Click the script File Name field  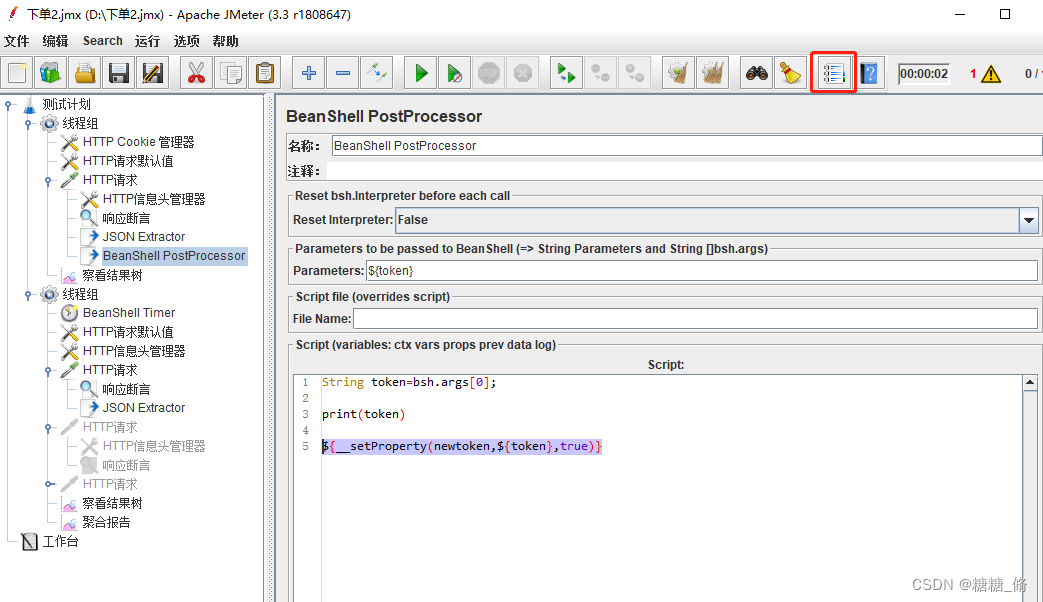695,319
